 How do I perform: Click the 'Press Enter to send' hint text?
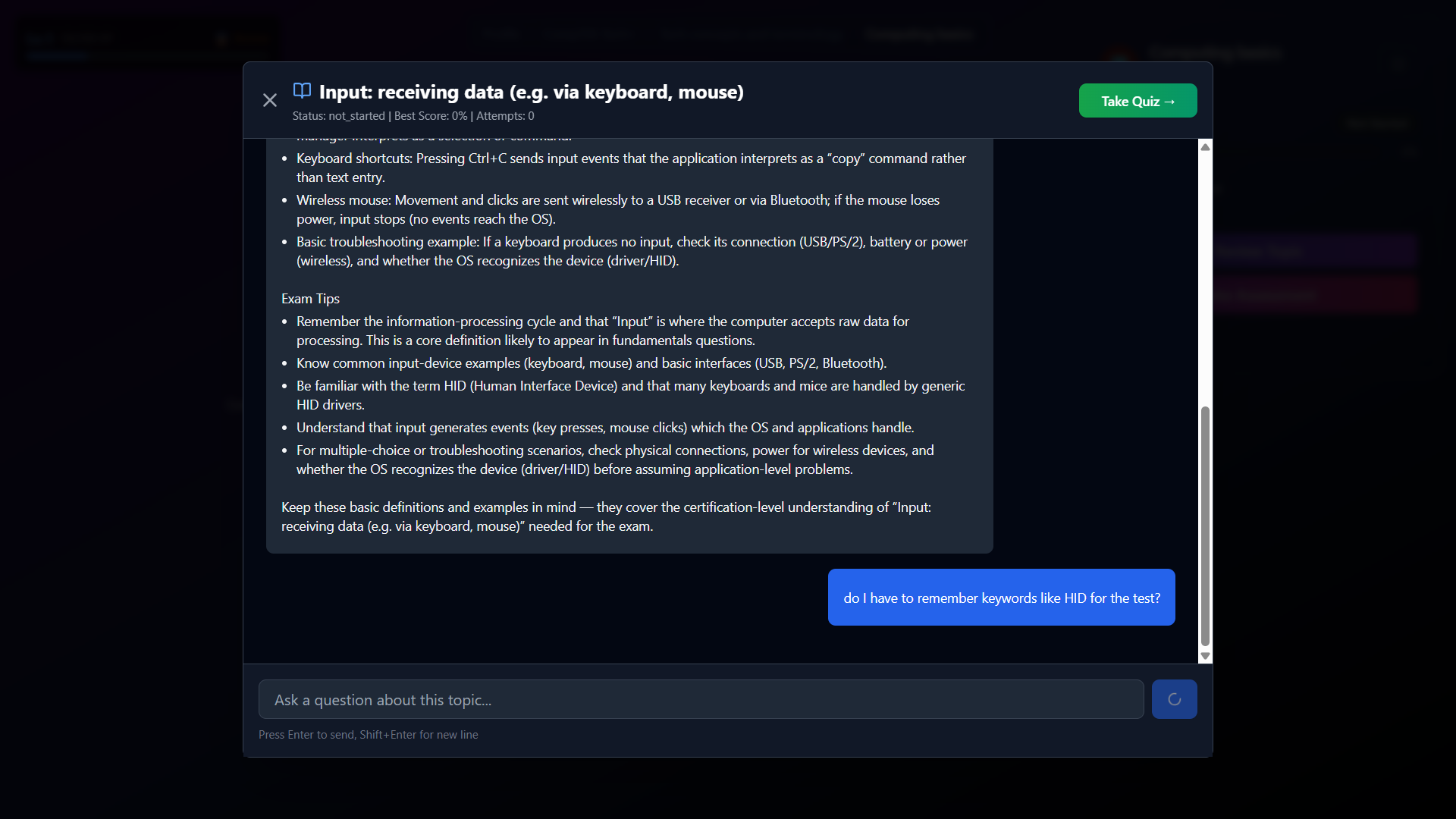pyautogui.click(x=368, y=735)
